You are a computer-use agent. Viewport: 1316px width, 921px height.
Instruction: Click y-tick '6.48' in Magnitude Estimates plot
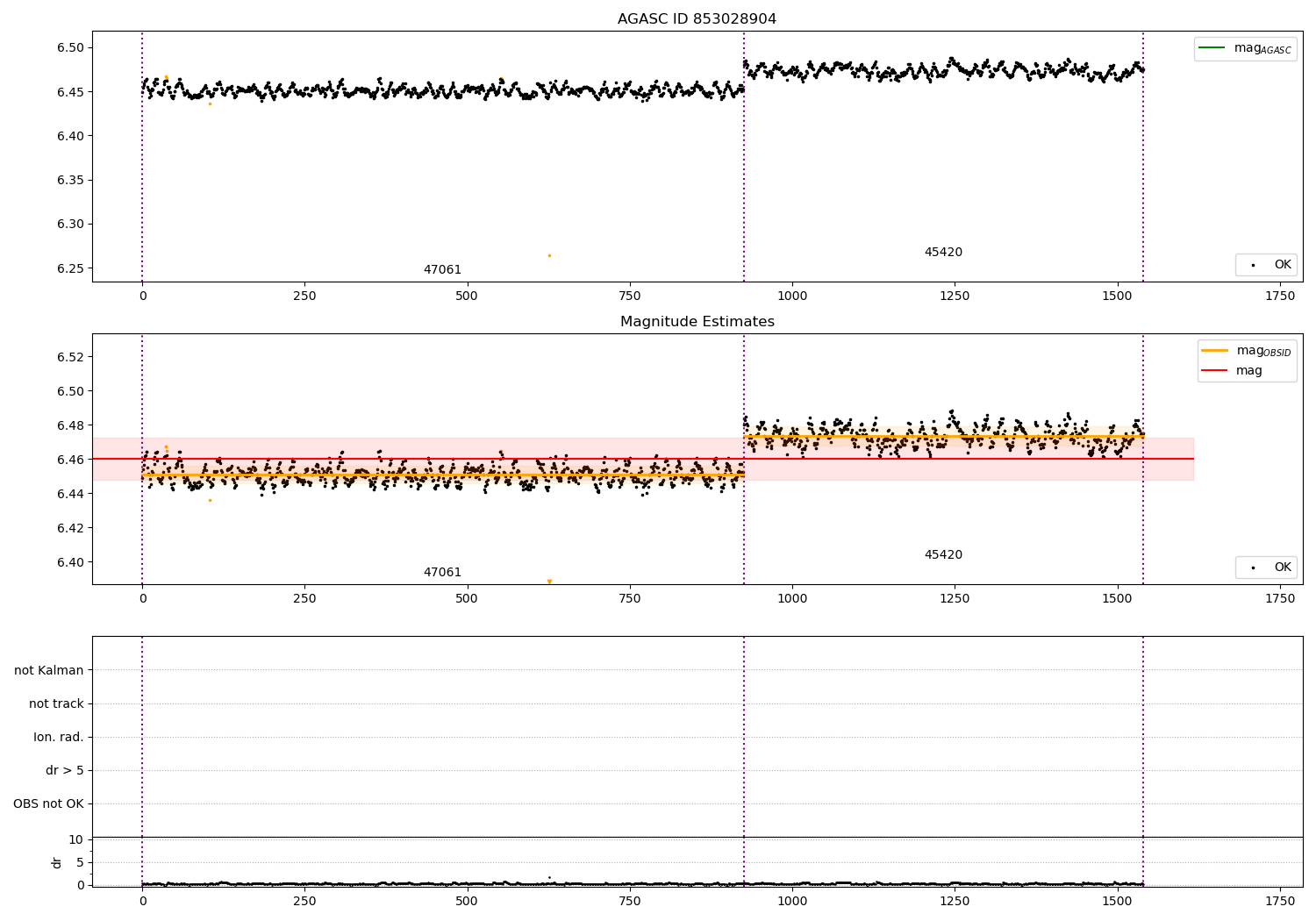tap(68, 425)
